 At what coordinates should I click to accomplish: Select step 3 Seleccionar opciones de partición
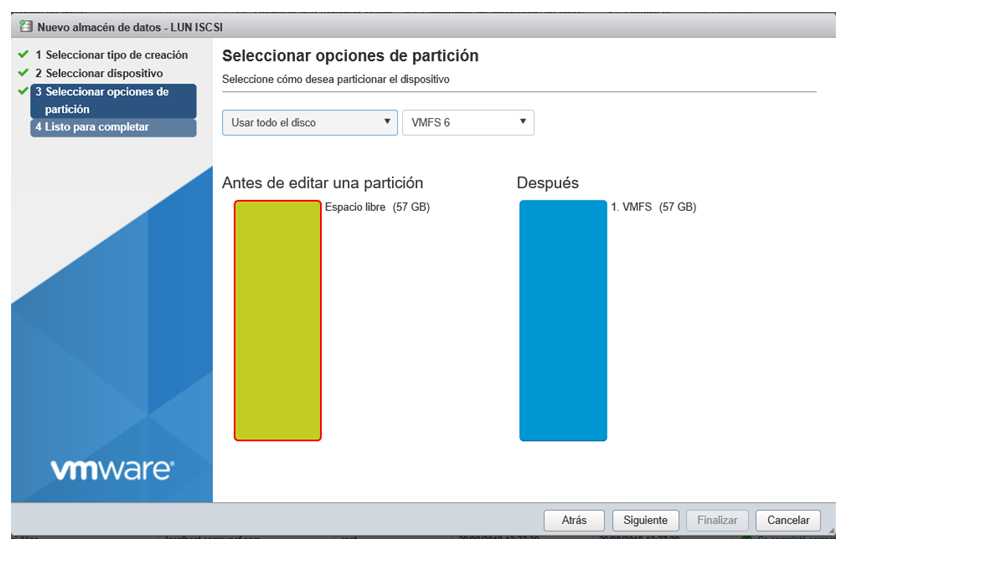pos(113,101)
